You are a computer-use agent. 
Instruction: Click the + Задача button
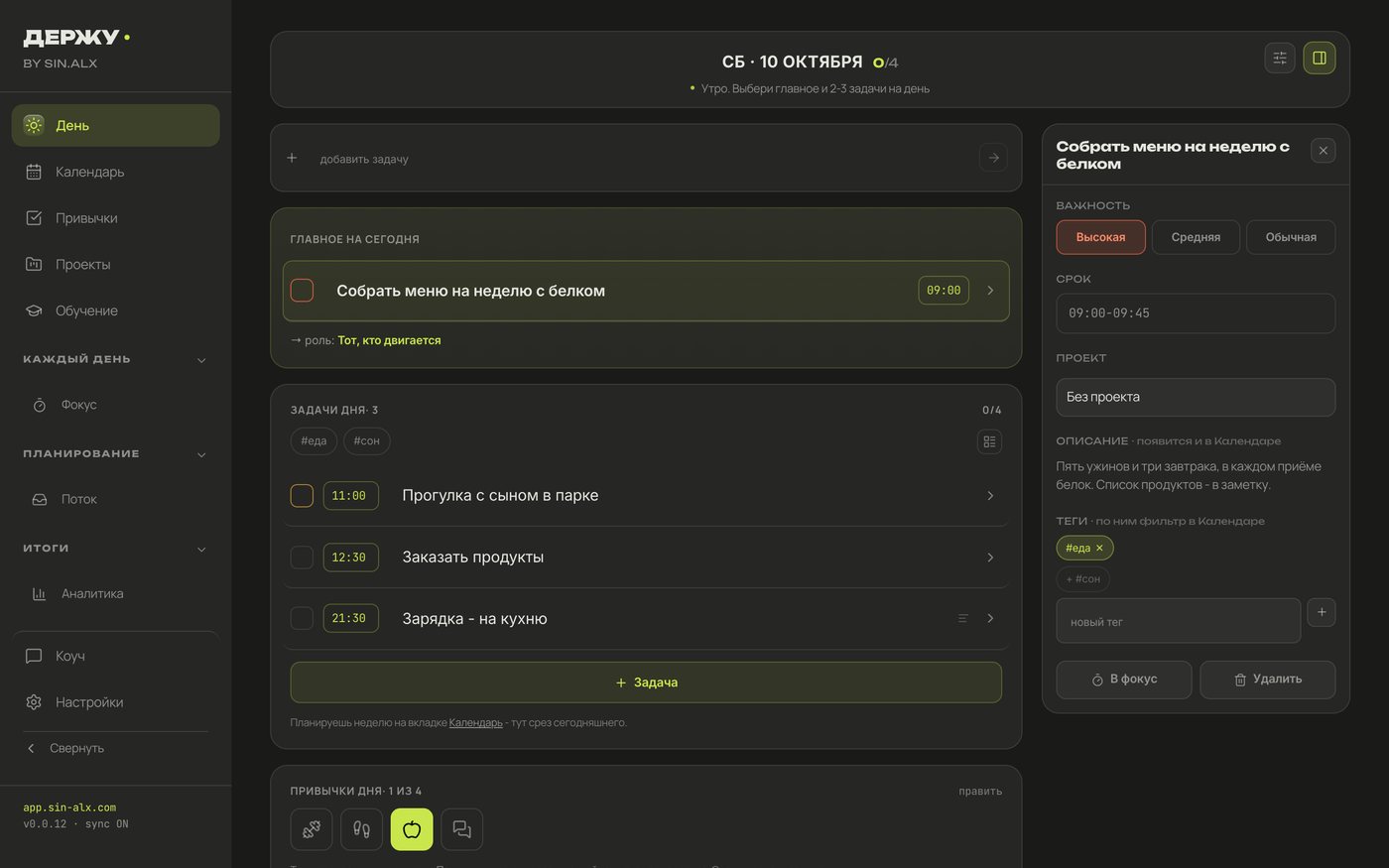pyautogui.click(x=646, y=682)
